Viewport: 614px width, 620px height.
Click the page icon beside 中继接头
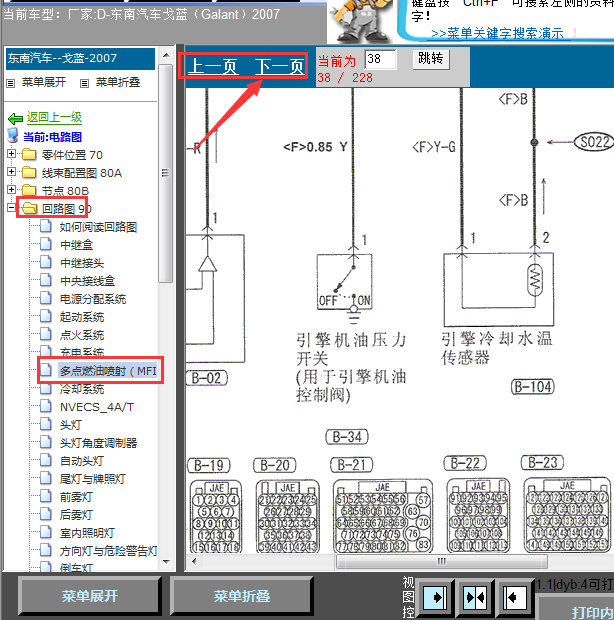[46, 262]
